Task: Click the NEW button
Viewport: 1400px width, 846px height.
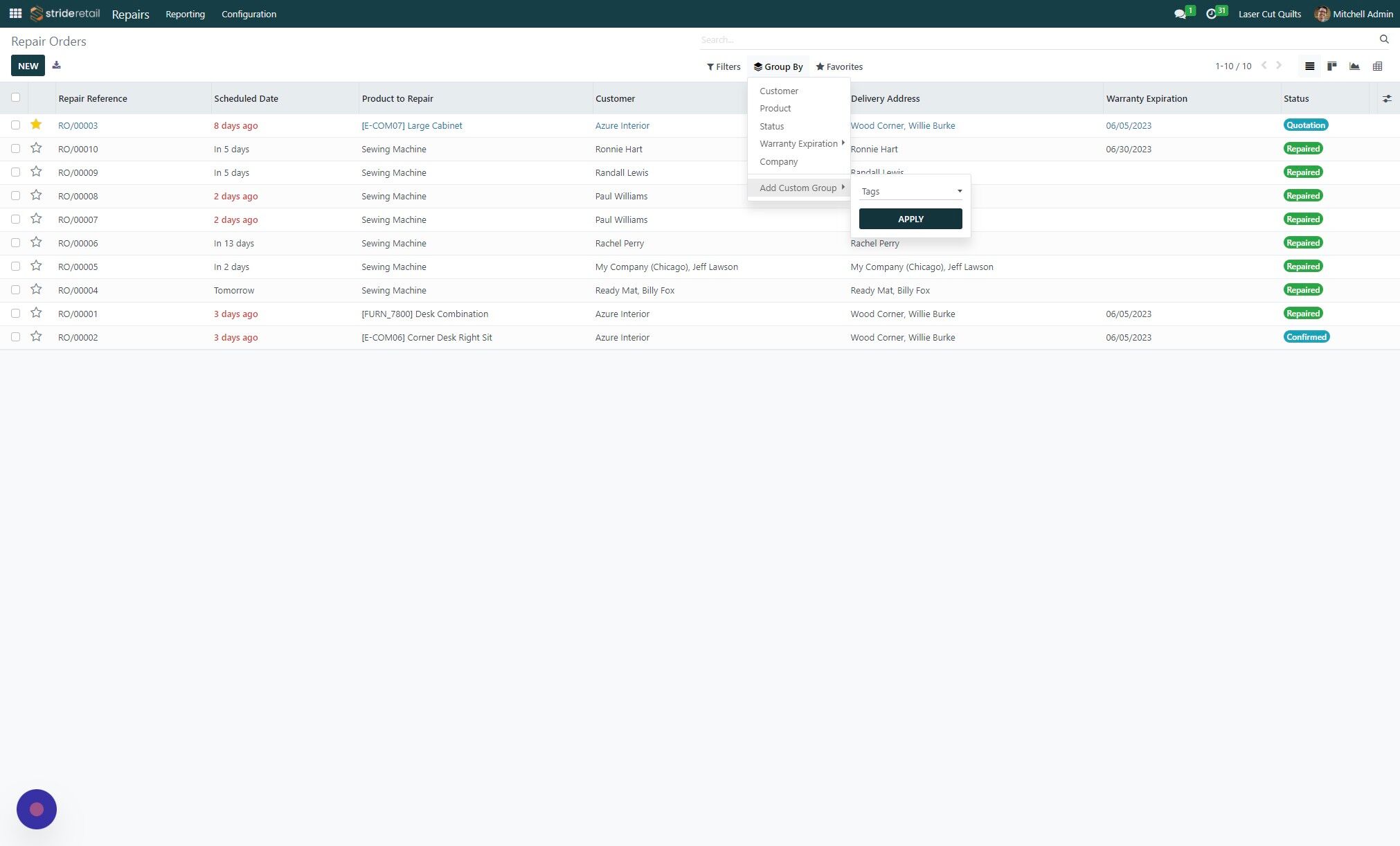Action: (x=28, y=66)
